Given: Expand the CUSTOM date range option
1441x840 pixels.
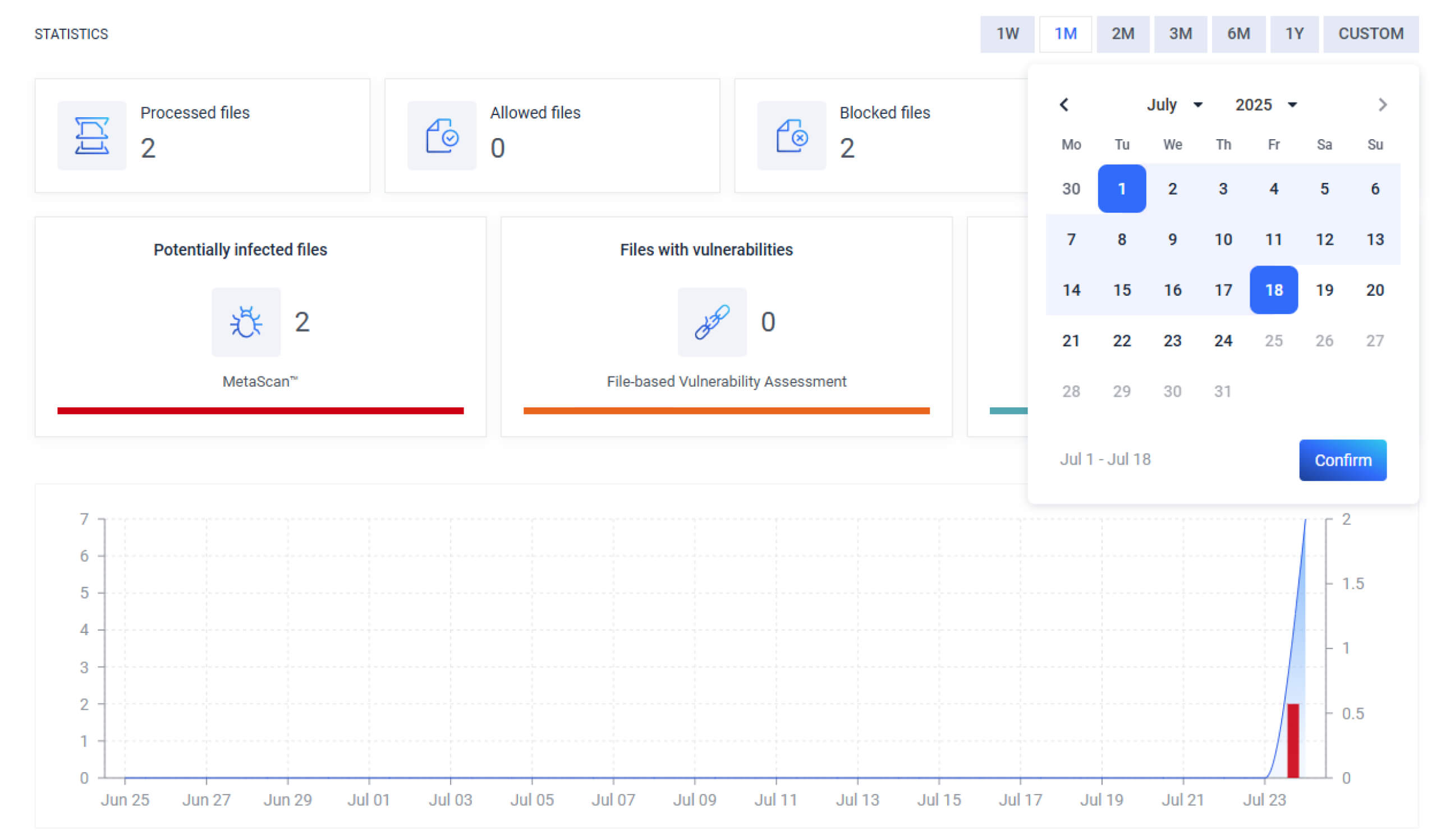Looking at the screenshot, I should [1371, 34].
